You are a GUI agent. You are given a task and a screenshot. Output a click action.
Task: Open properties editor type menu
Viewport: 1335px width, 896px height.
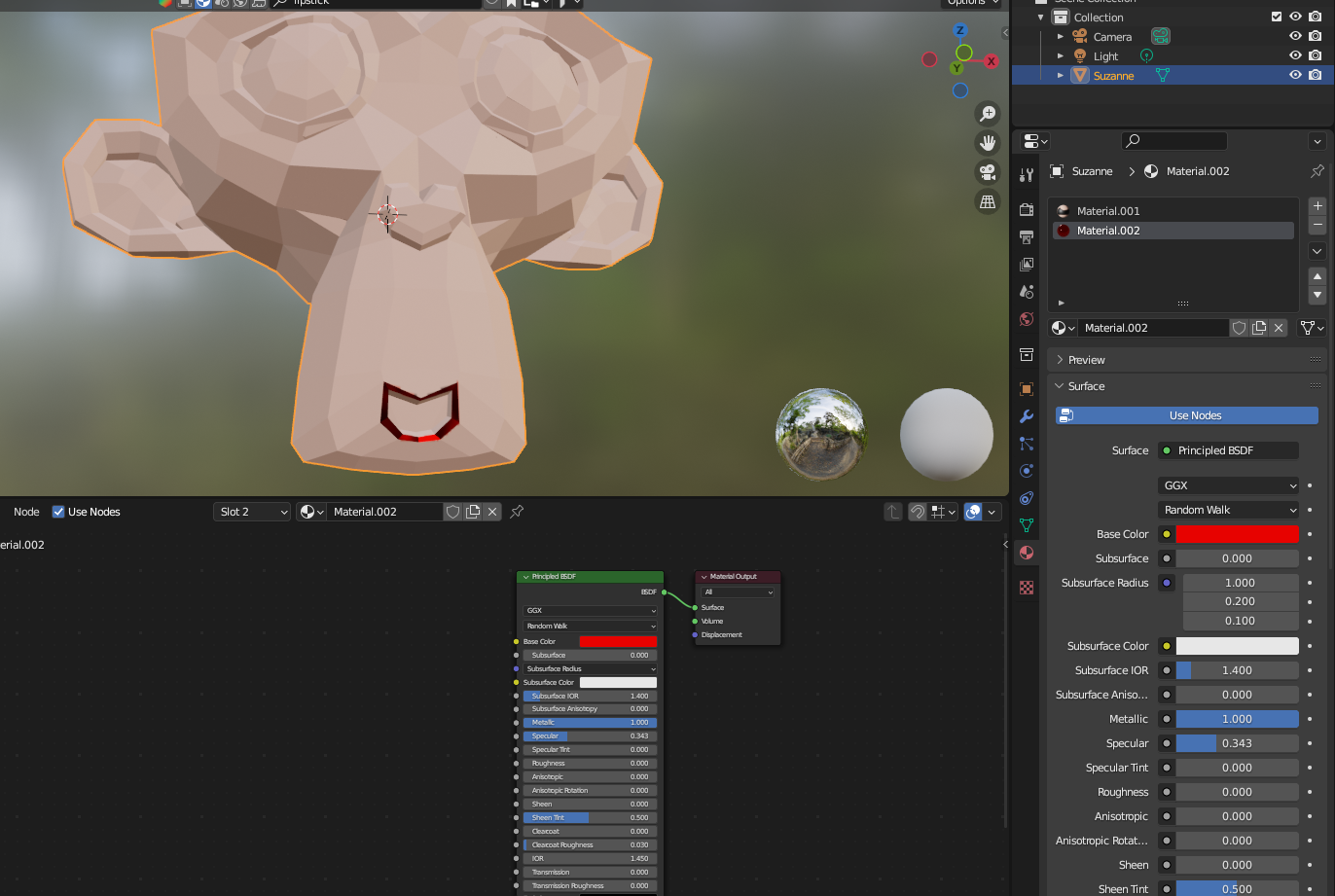click(x=1033, y=141)
